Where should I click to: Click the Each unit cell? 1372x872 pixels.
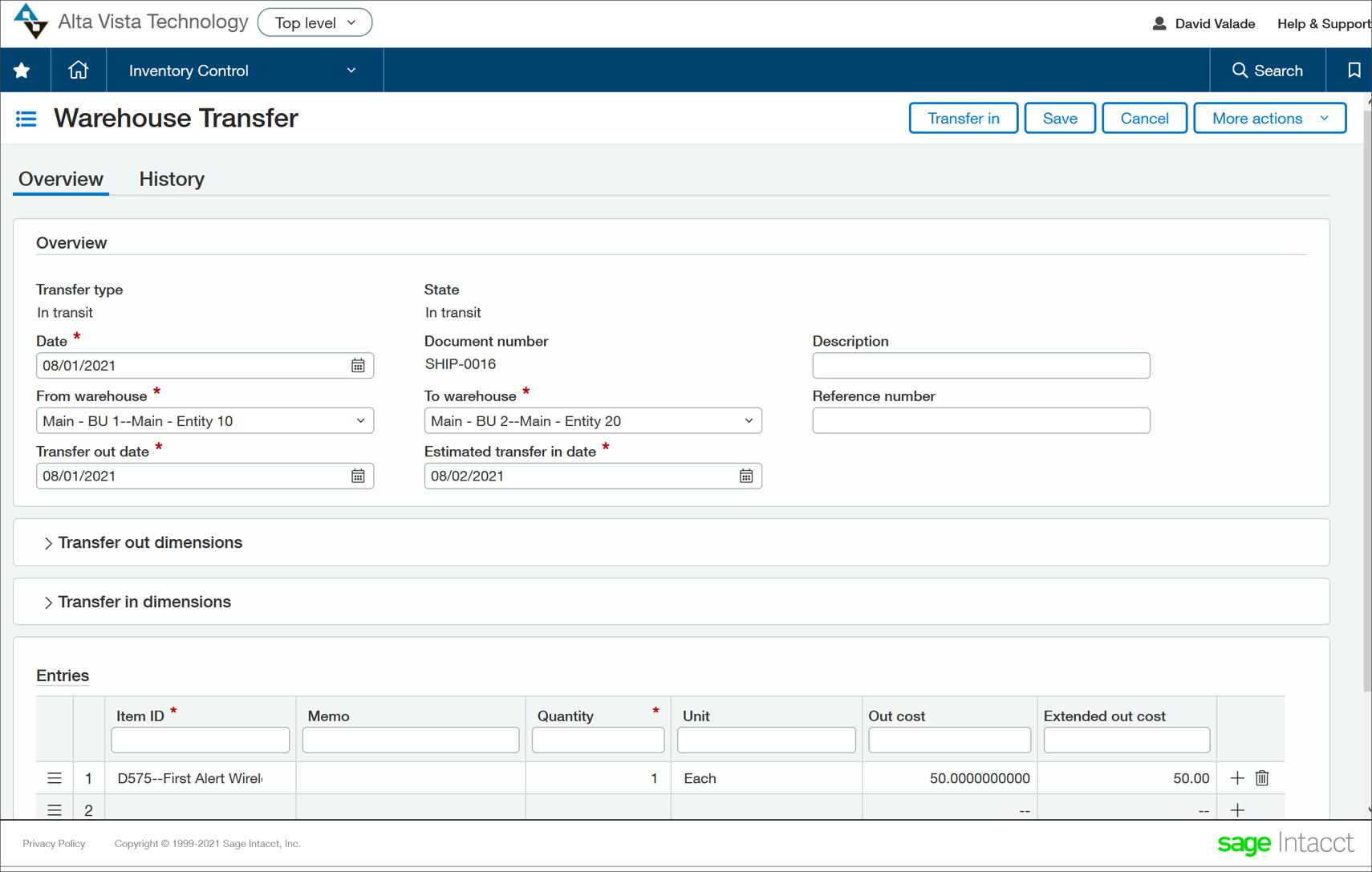pyautogui.click(x=766, y=778)
